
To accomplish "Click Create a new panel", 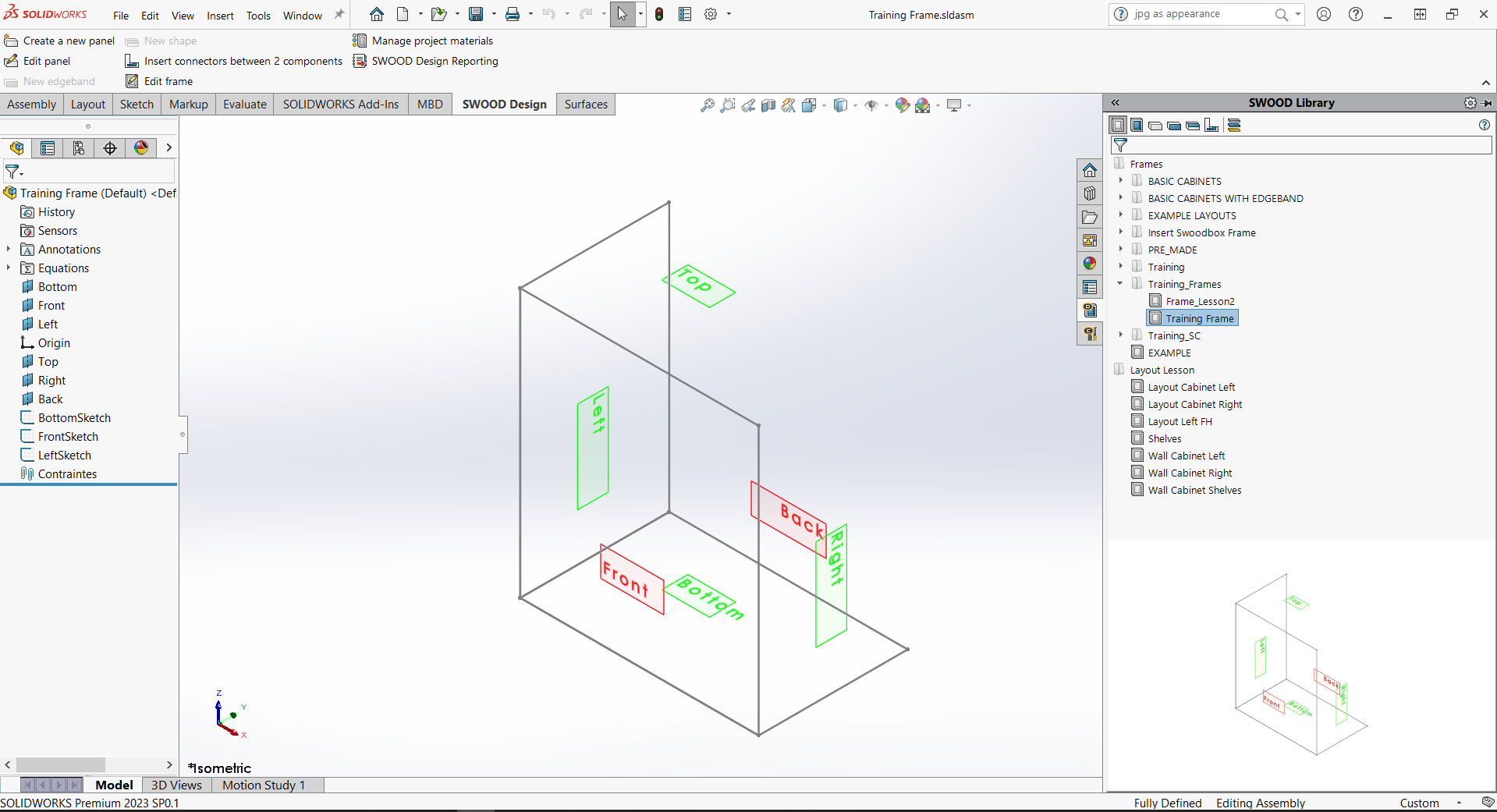I will click(59, 41).
